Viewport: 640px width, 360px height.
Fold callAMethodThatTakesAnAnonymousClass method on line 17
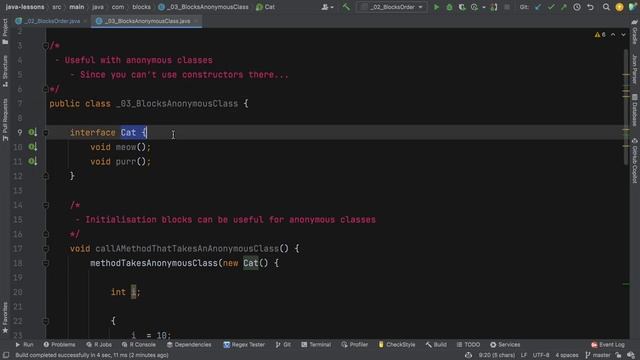tap(46, 249)
